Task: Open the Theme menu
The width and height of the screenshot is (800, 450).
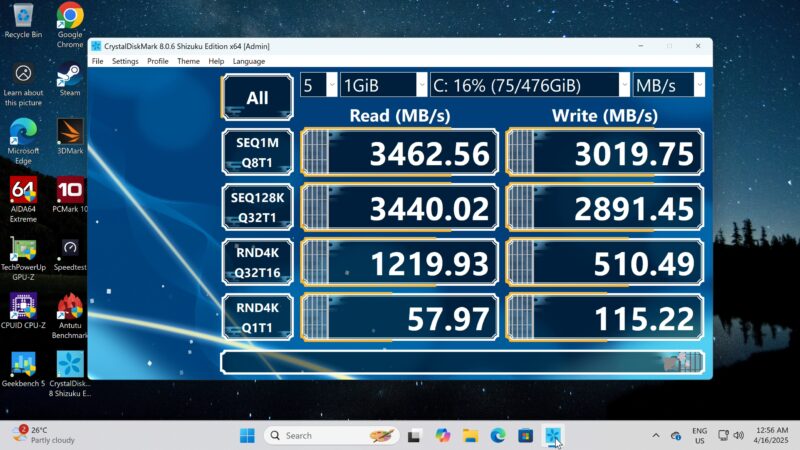Action: (188, 61)
